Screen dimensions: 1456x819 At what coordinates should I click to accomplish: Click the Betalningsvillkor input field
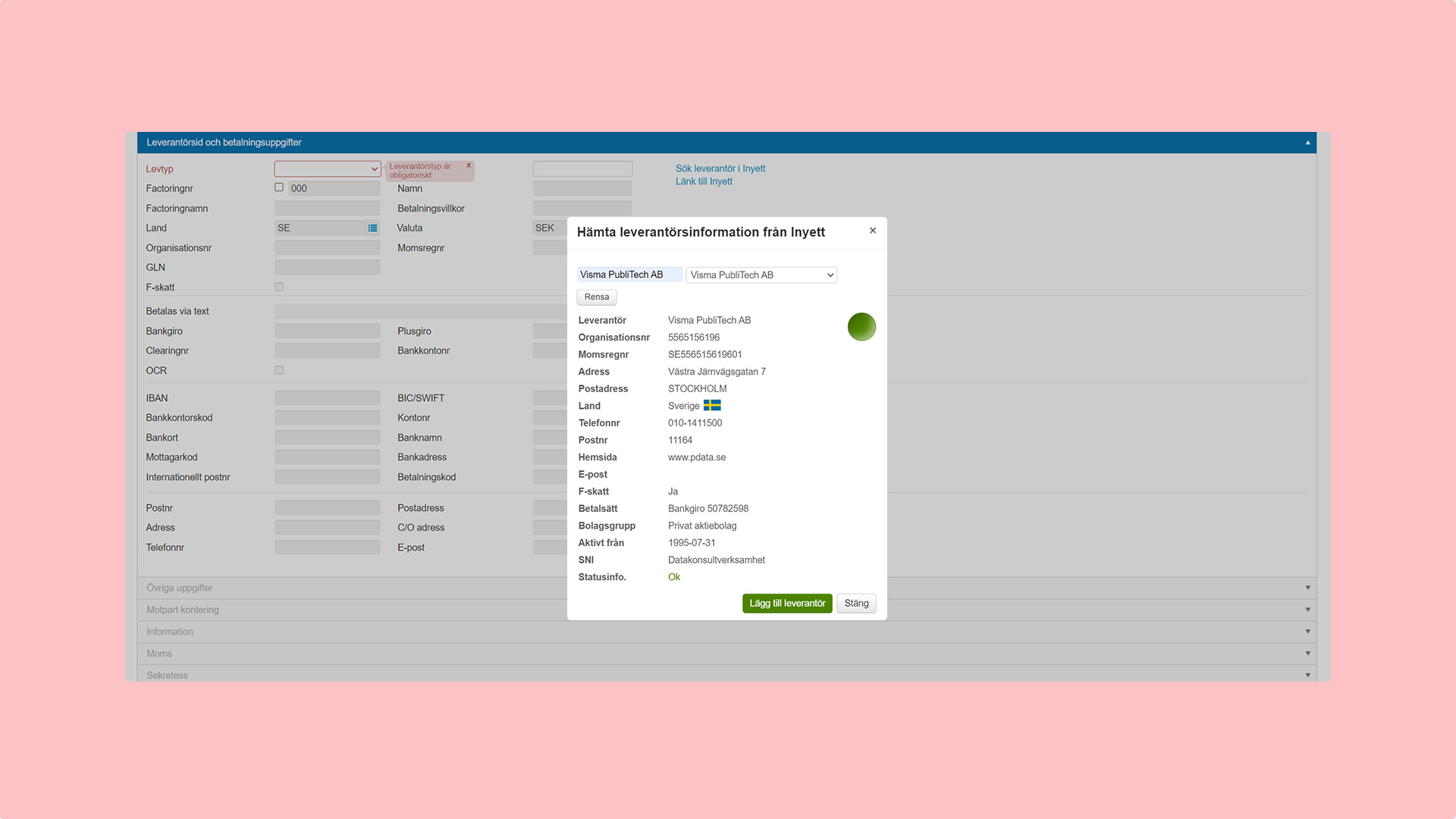(582, 209)
